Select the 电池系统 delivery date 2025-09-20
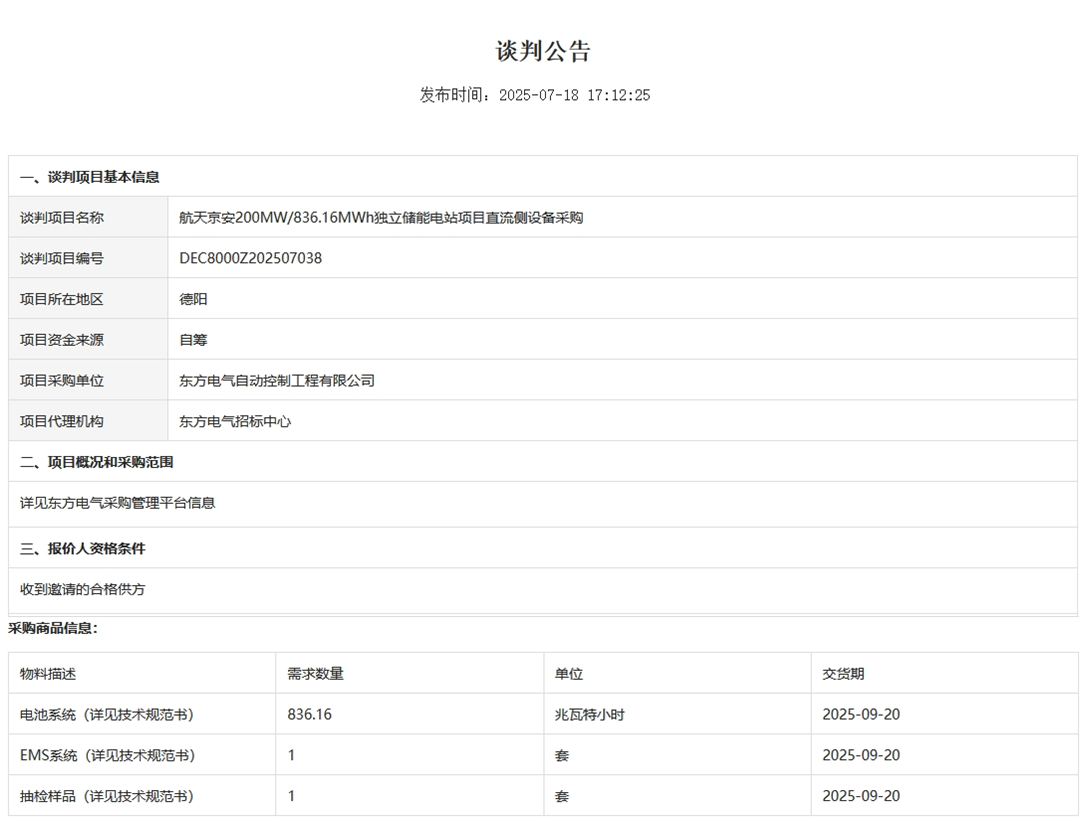Viewport: 1082px width, 820px height. [860, 714]
